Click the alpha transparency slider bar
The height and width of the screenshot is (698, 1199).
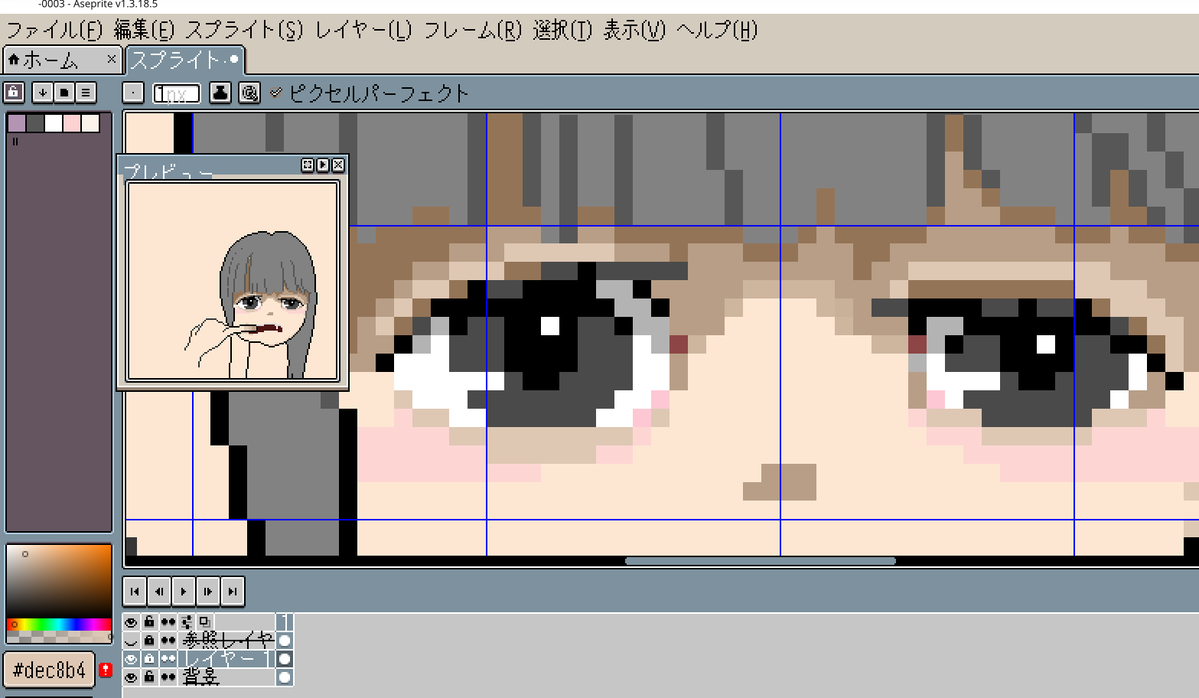pos(59,636)
